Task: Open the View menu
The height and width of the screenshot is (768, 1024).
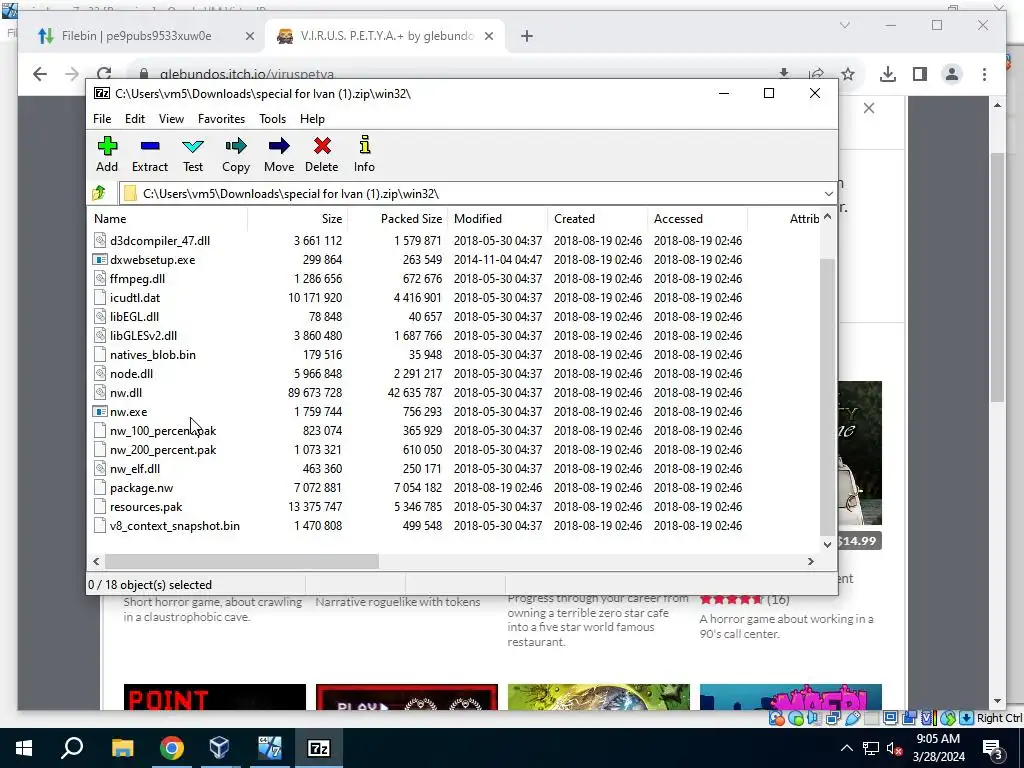Action: click(x=171, y=119)
